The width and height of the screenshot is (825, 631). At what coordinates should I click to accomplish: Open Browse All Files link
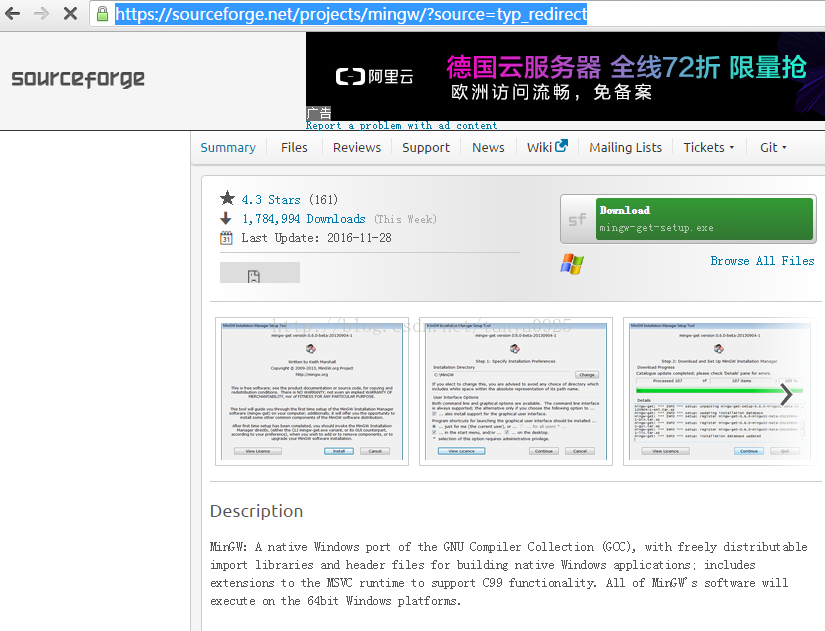coord(762,261)
